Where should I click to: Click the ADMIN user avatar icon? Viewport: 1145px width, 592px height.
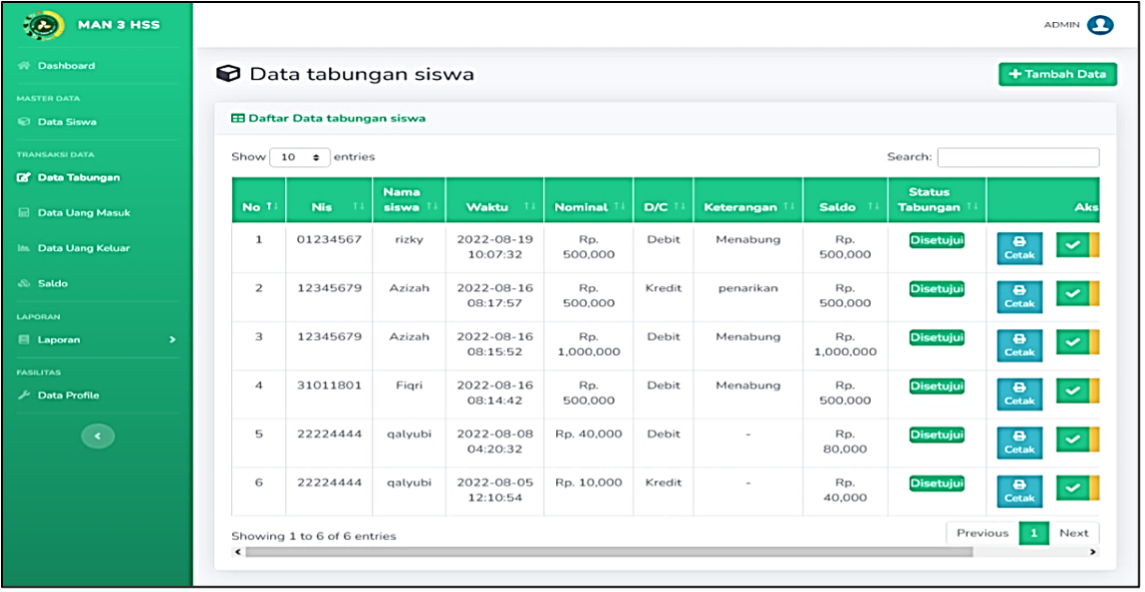pos(1100,25)
